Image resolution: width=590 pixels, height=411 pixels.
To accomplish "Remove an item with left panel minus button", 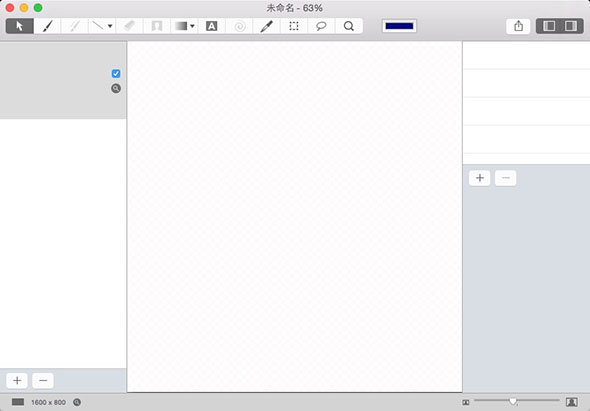I will pos(43,381).
